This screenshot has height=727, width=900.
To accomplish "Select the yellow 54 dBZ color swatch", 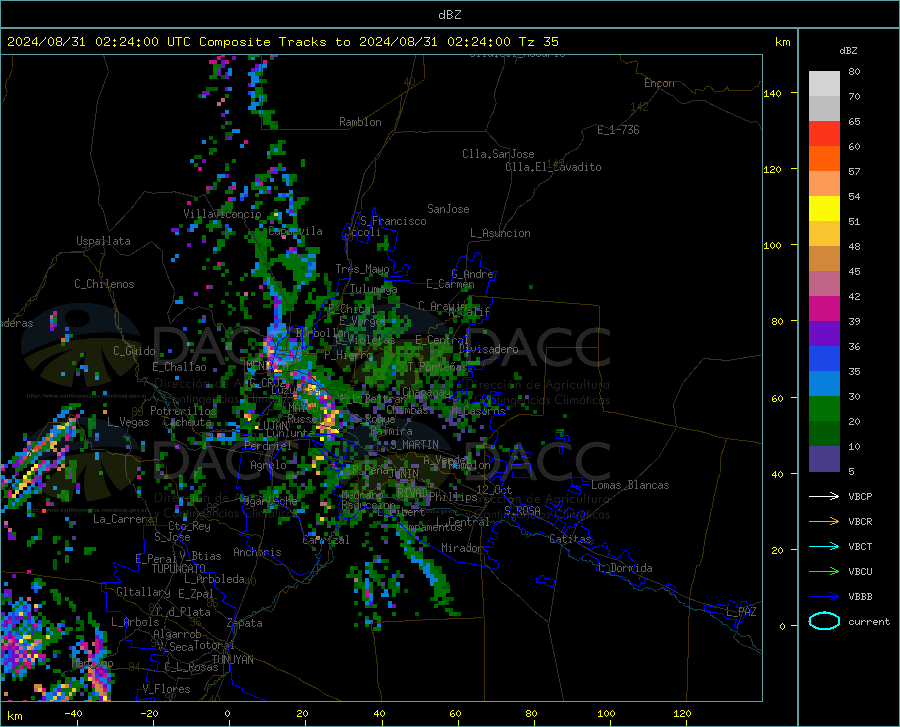I will coord(824,209).
